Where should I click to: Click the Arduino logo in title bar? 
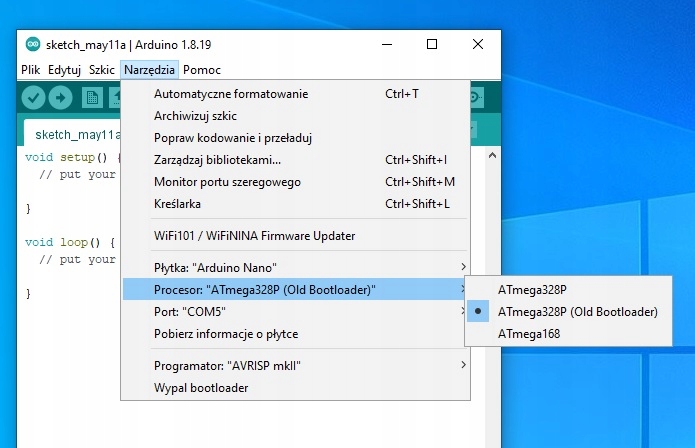coord(33,44)
